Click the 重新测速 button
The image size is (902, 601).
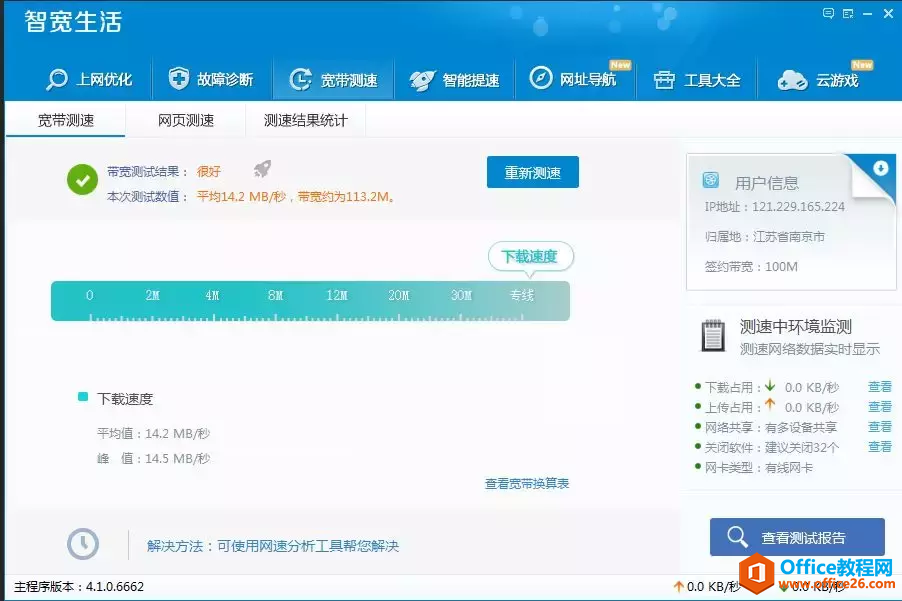pyautogui.click(x=533, y=172)
